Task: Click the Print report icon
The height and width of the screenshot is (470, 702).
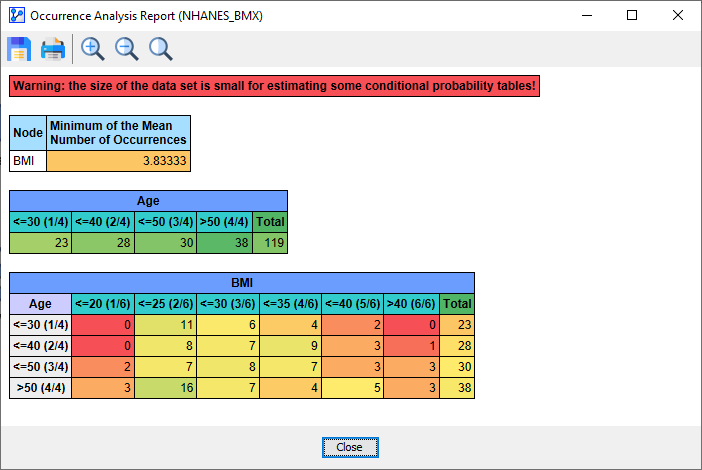Action: pos(53,49)
